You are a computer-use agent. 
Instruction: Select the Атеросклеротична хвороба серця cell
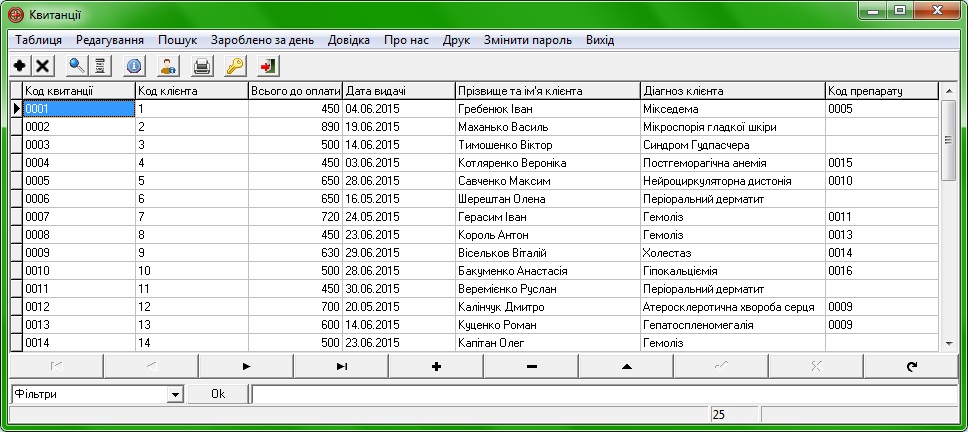click(x=733, y=307)
